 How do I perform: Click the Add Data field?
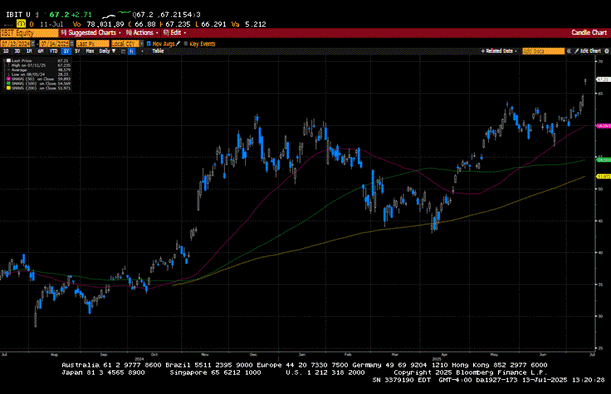click(543, 51)
